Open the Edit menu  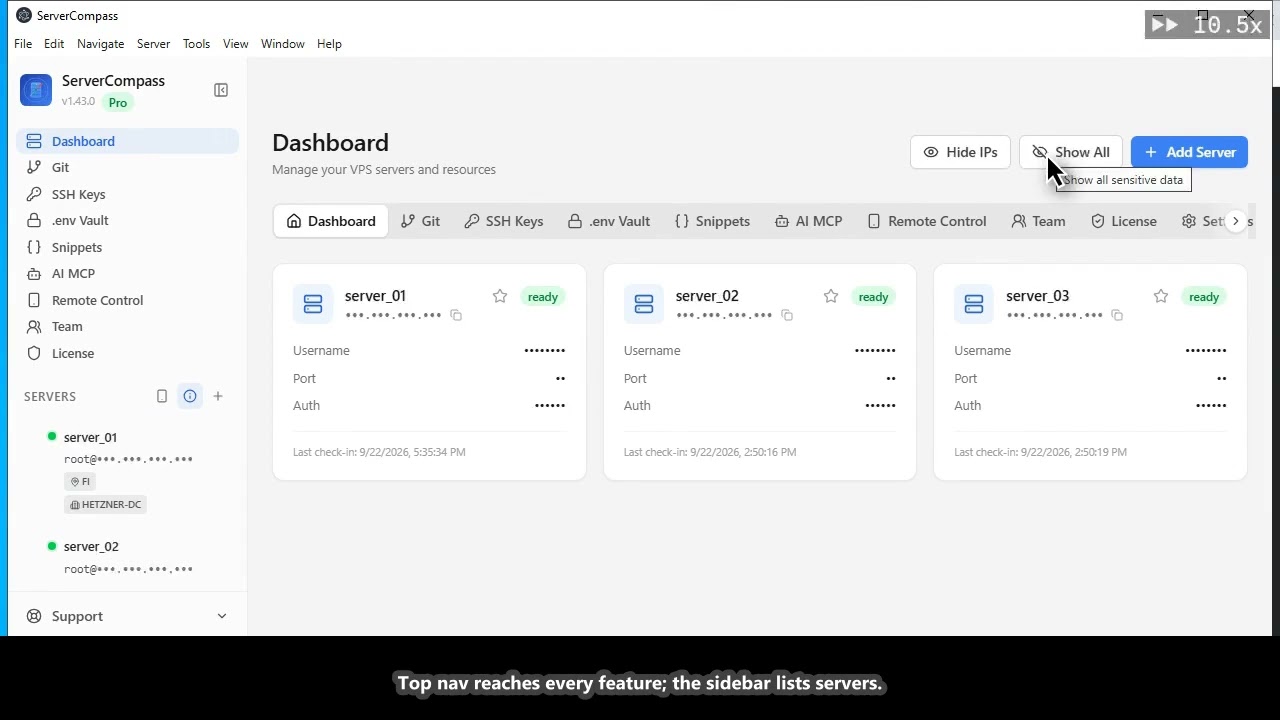coord(54,44)
